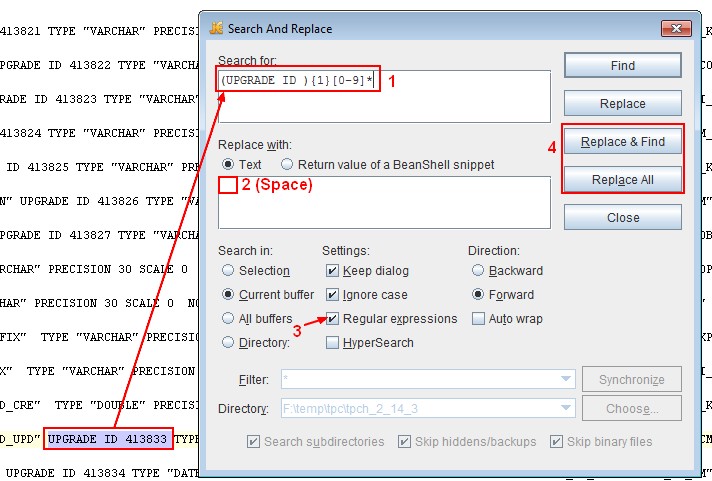
Task: Select the Text replace option
Action: 229,164
